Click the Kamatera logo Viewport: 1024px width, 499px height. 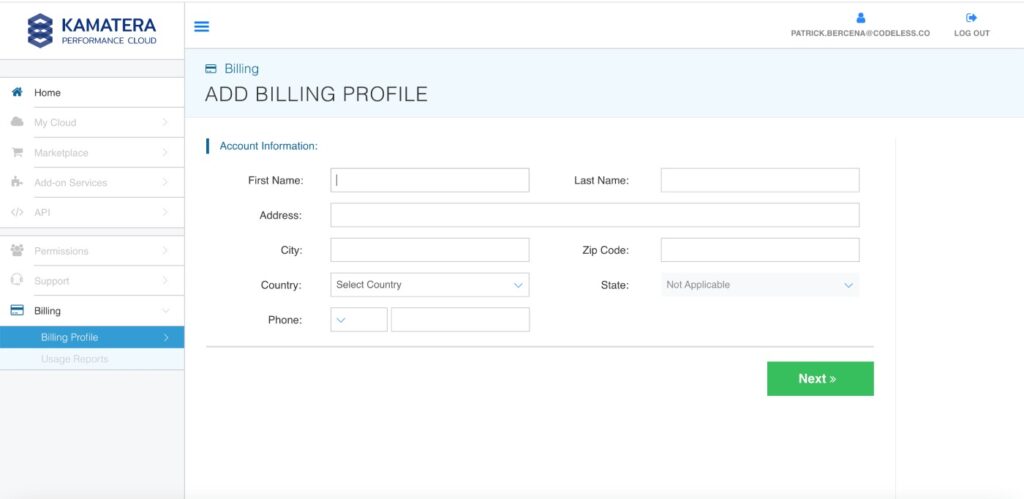click(x=92, y=30)
